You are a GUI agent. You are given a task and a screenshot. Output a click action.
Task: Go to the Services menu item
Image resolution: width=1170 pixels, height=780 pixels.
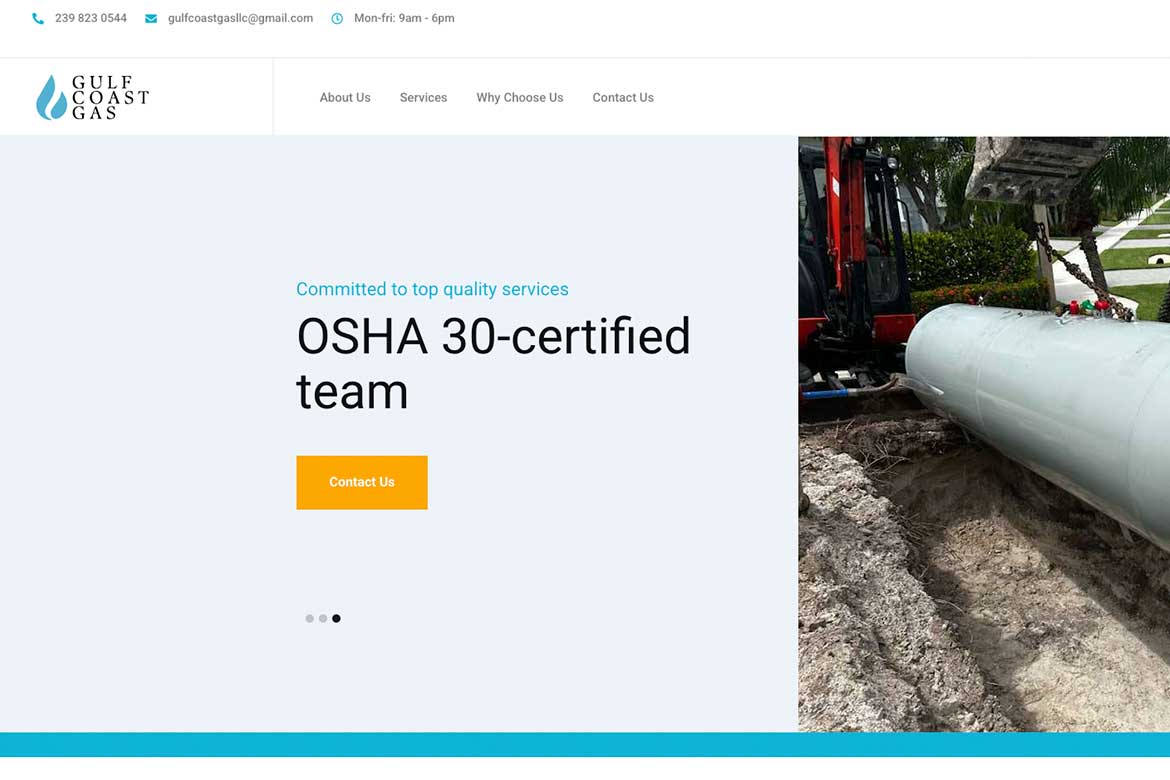coord(423,98)
